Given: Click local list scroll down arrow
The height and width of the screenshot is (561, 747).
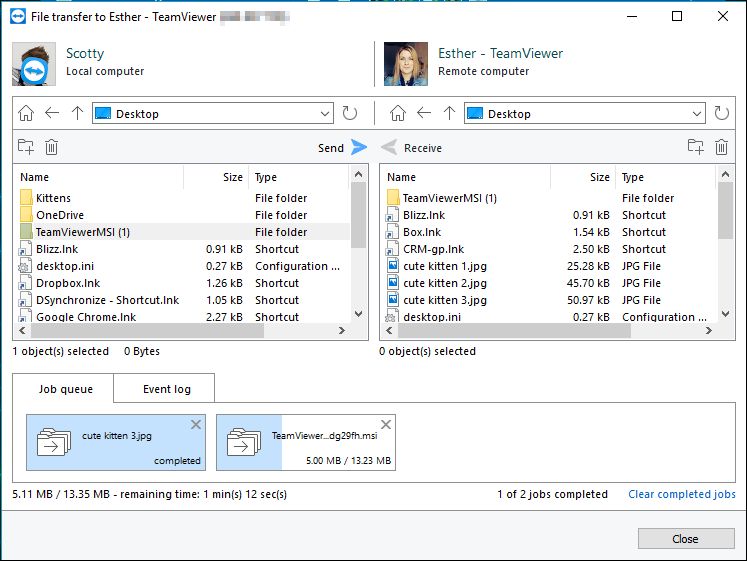Looking at the screenshot, I should [x=359, y=314].
